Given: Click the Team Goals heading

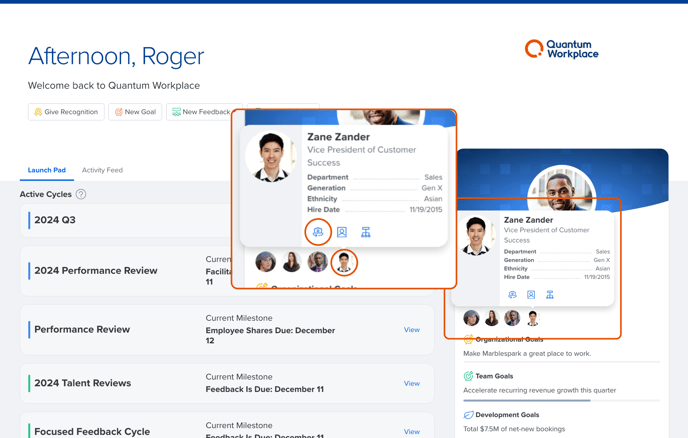Looking at the screenshot, I should click(494, 376).
